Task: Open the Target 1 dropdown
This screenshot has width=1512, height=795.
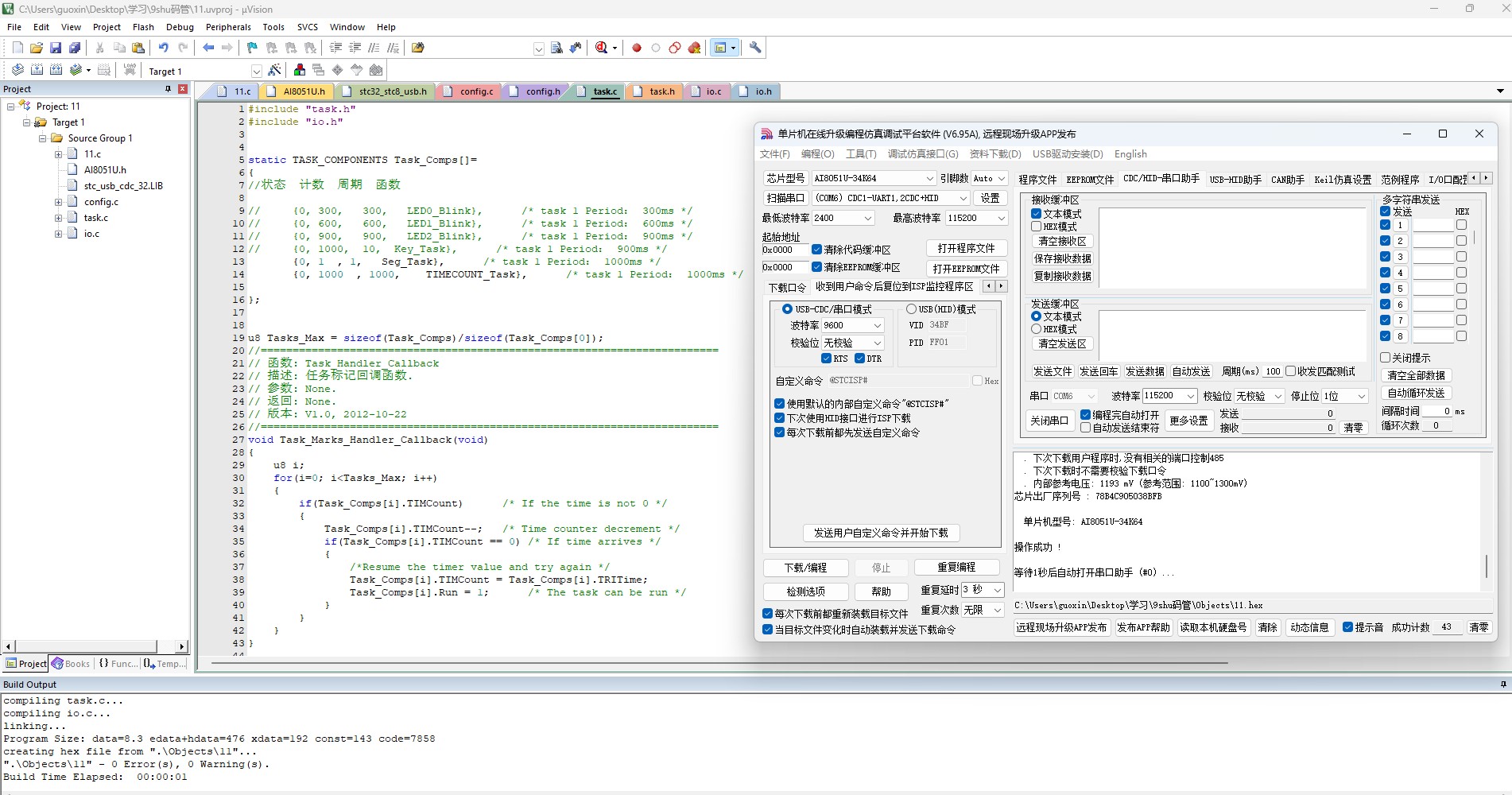Action: tap(256, 71)
